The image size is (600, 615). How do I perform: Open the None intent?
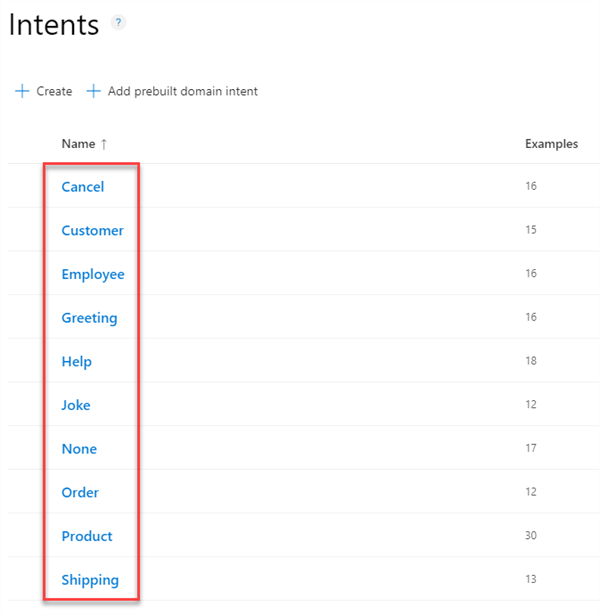[x=79, y=449]
